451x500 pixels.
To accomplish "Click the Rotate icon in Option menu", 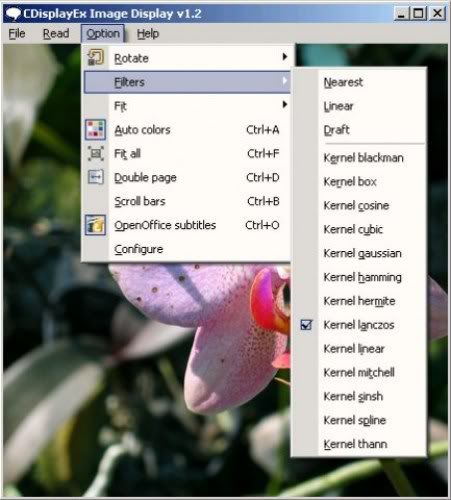I will 96,58.
